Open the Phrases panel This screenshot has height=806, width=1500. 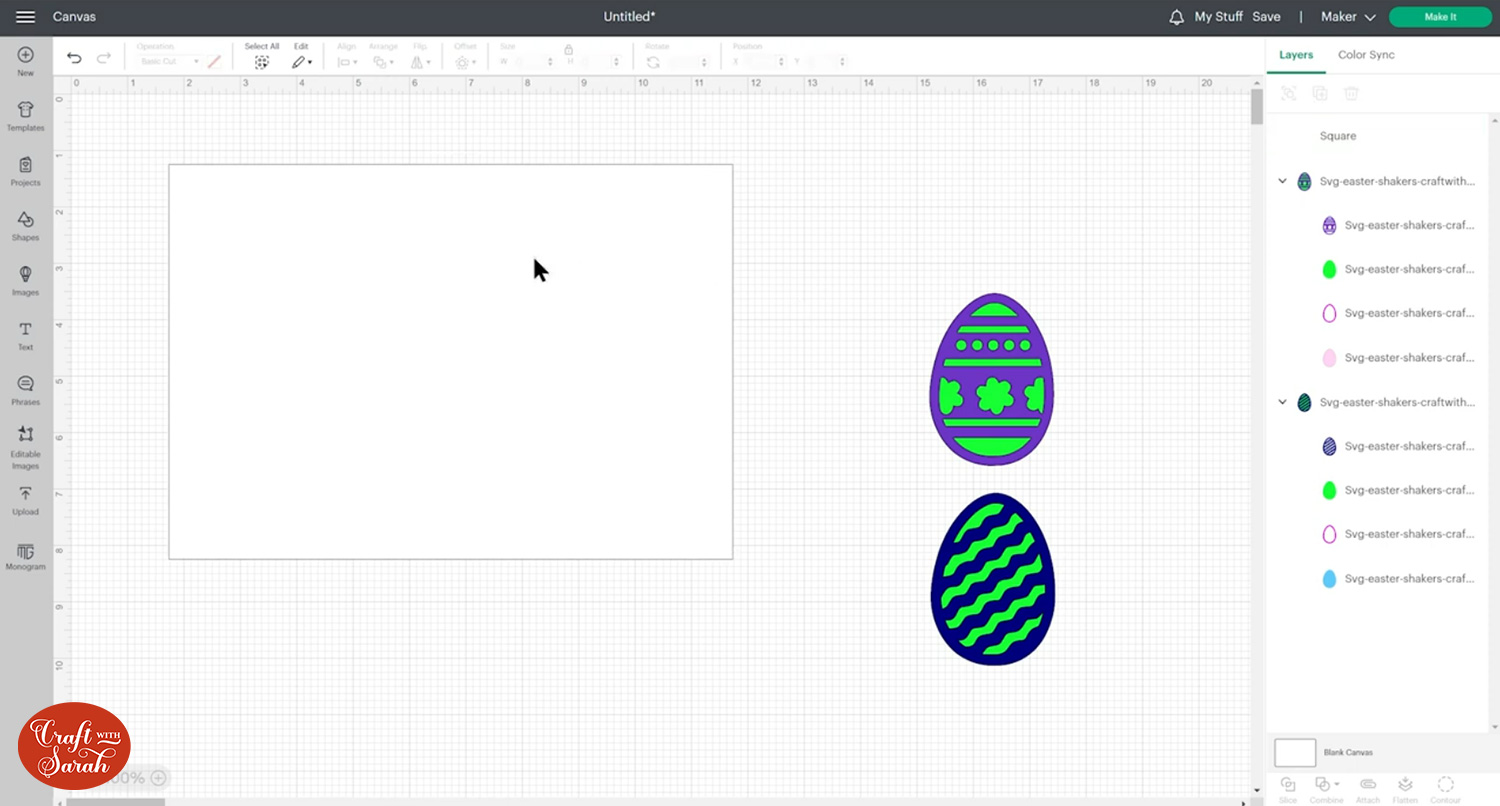[26, 390]
